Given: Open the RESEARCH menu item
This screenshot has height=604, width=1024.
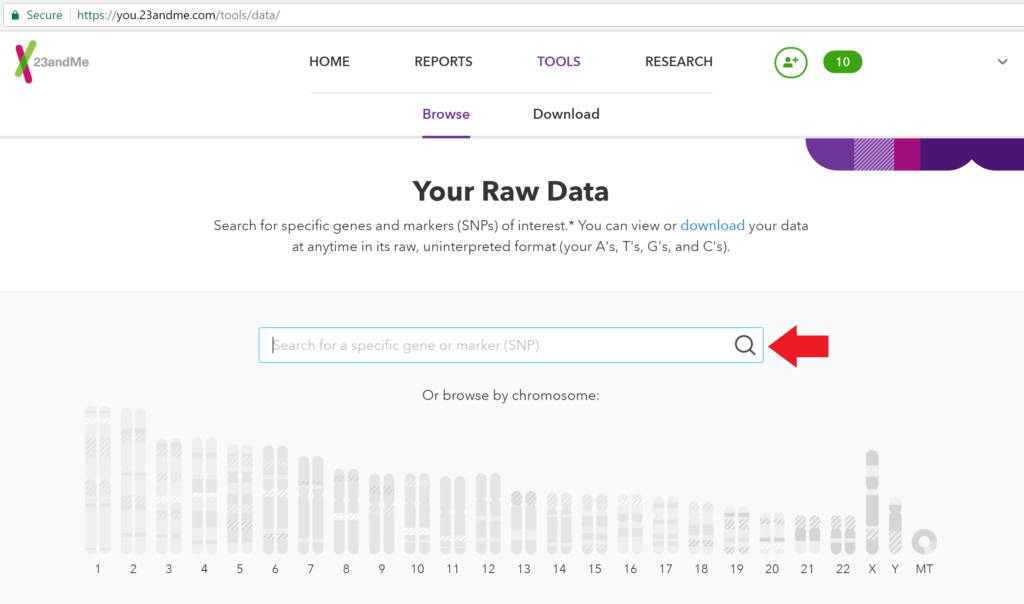Looking at the screenshot, I should tap(679, 61).
